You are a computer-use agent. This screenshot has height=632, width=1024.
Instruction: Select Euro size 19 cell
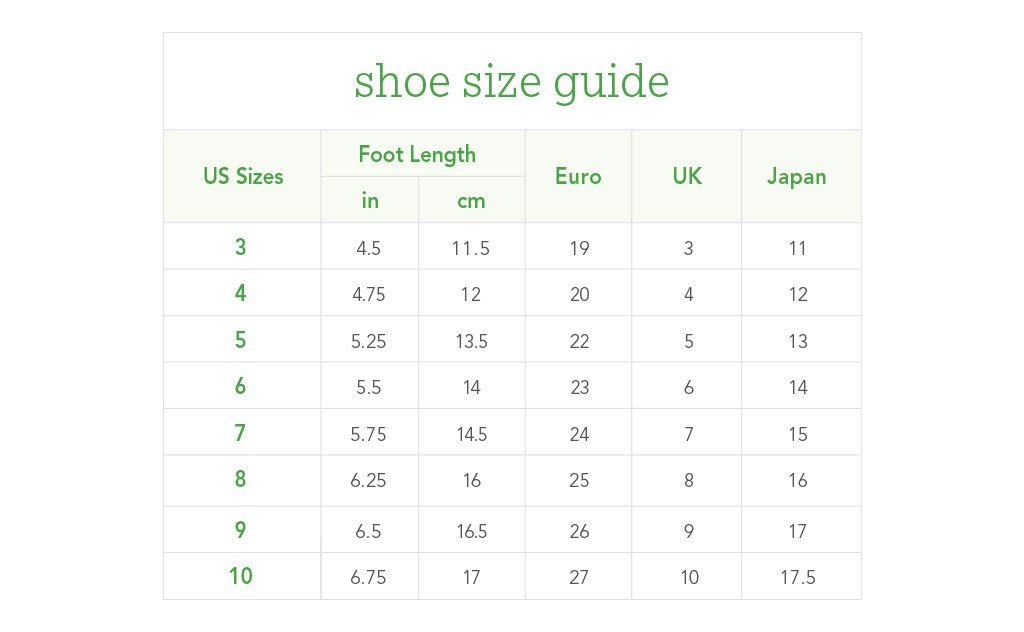(x=579, y=248)
